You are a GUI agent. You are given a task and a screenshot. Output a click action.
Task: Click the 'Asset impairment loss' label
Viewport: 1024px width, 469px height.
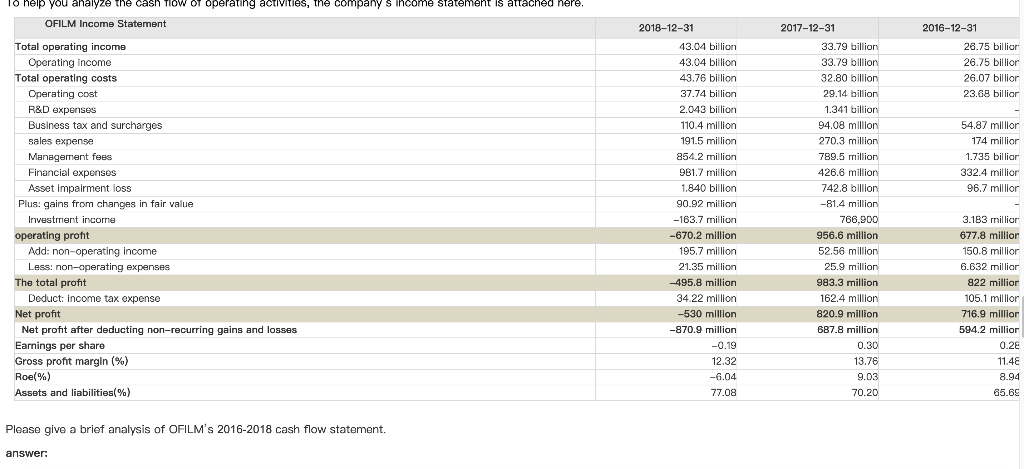tap(80, 188)
